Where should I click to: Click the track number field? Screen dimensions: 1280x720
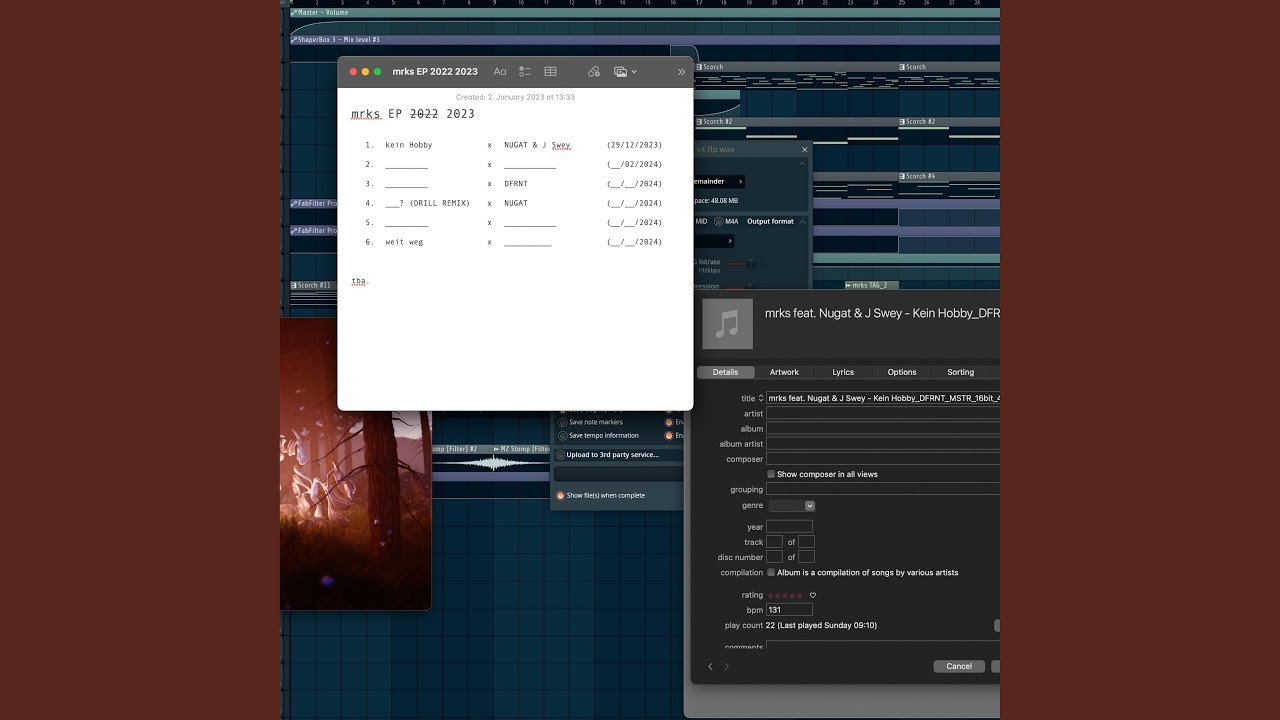[x=774, y=542]
